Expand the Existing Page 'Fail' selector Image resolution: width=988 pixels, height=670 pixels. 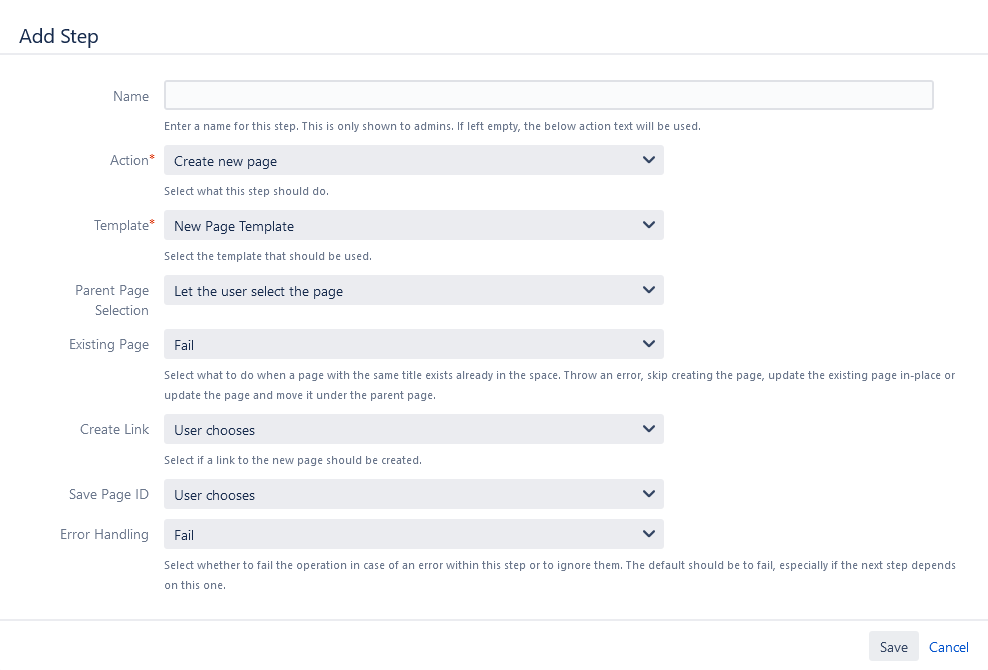(400, 345)
